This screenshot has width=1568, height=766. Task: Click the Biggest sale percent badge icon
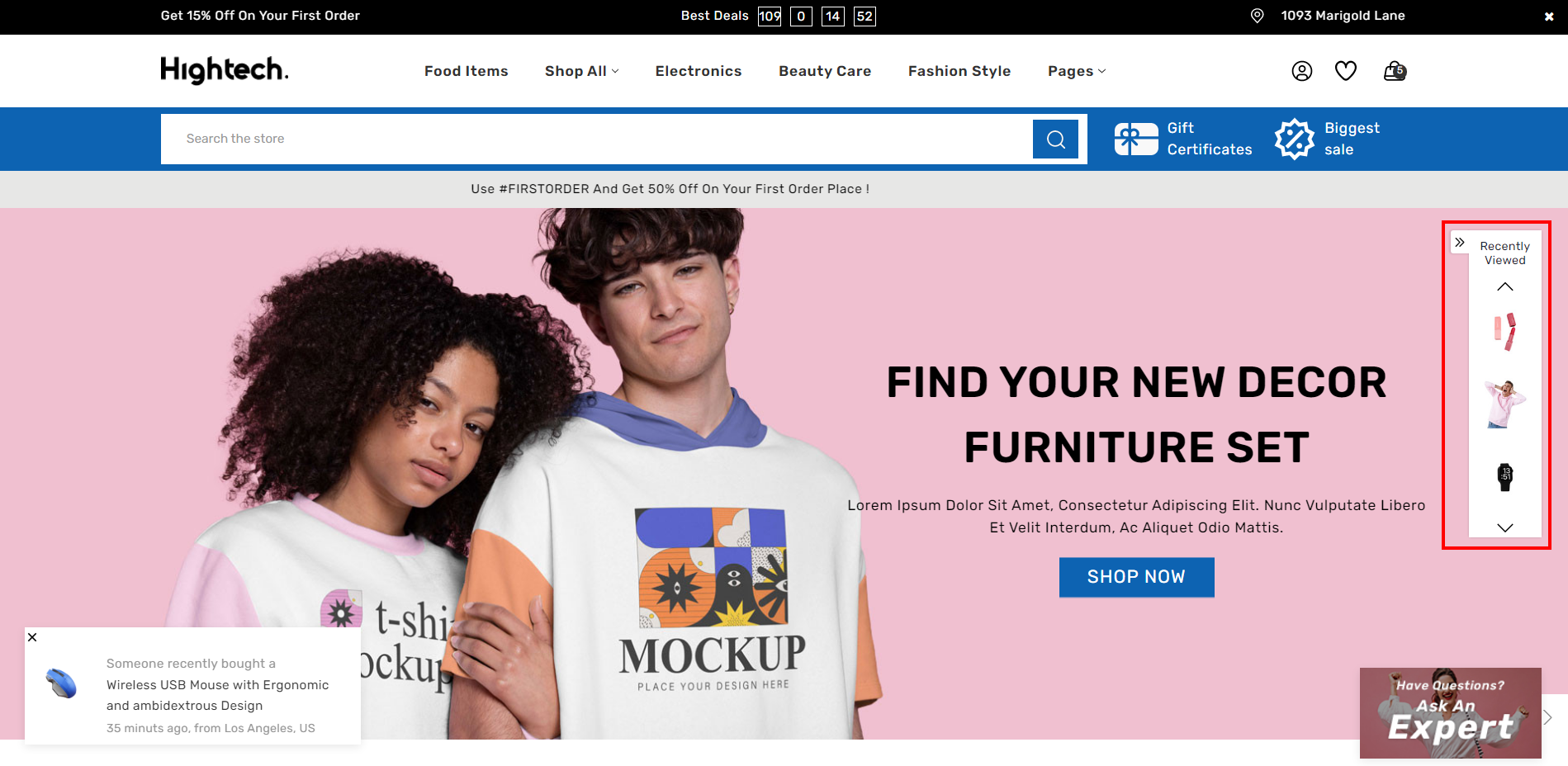1294,139
